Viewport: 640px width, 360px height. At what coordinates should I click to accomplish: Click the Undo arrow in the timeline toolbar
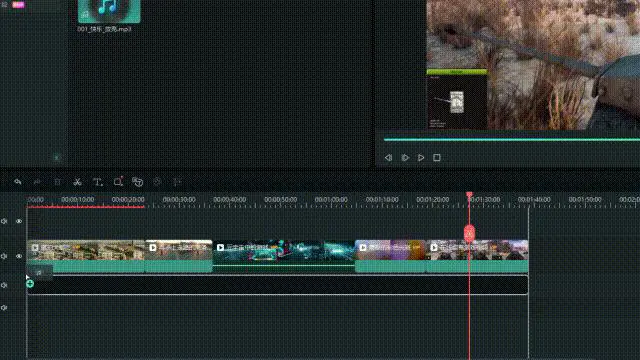(x=18, y=182)
